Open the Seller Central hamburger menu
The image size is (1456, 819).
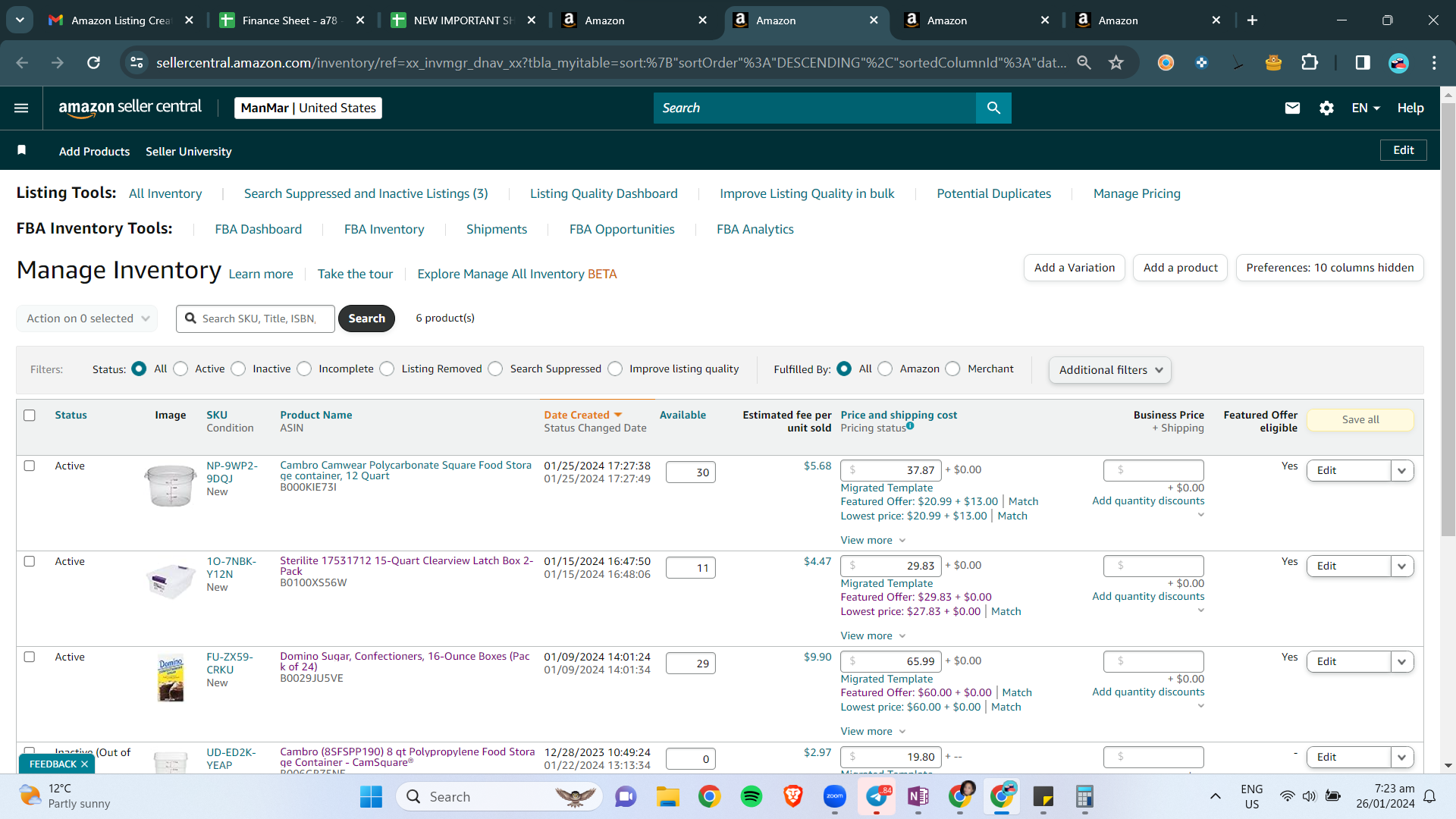click(x=21, y=108)
